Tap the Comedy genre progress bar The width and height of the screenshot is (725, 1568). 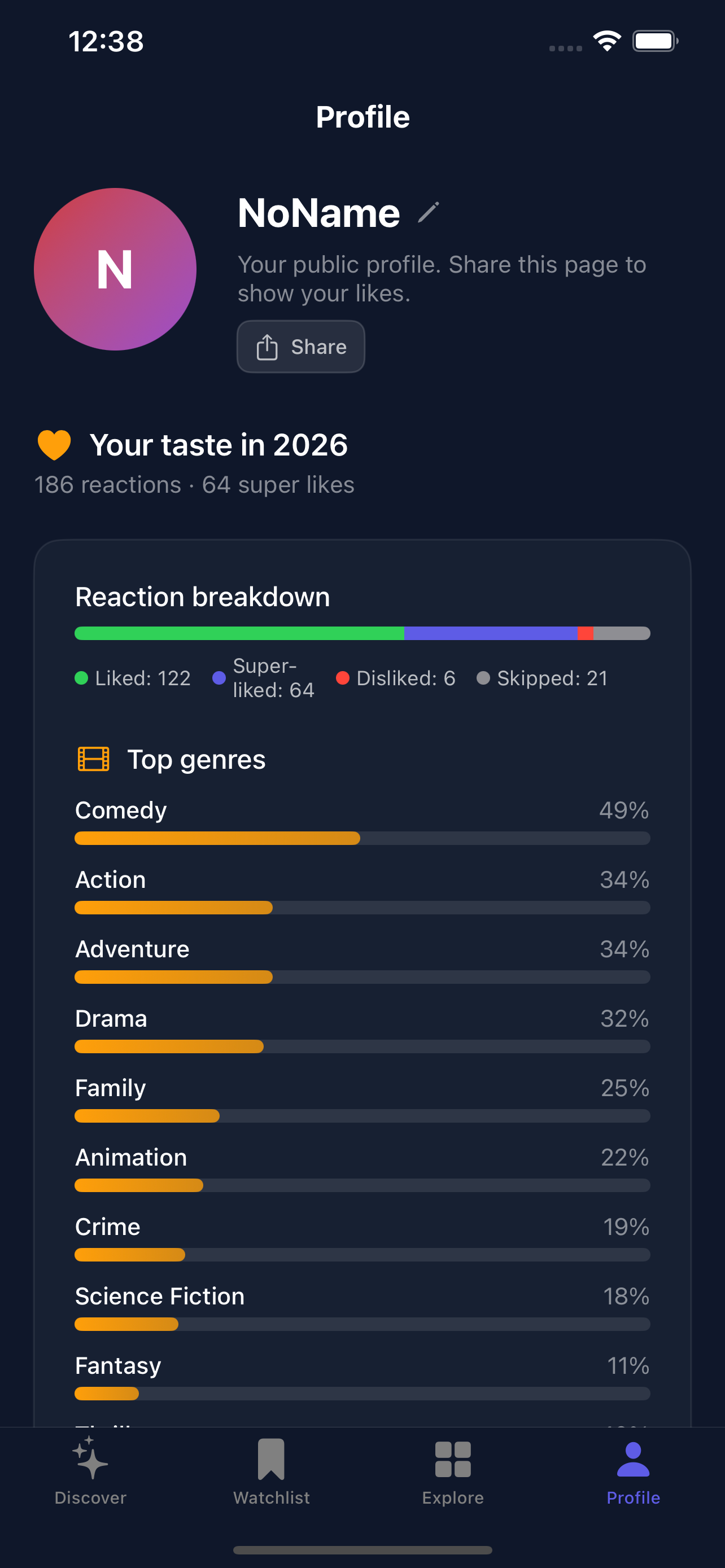coord(362,838)
